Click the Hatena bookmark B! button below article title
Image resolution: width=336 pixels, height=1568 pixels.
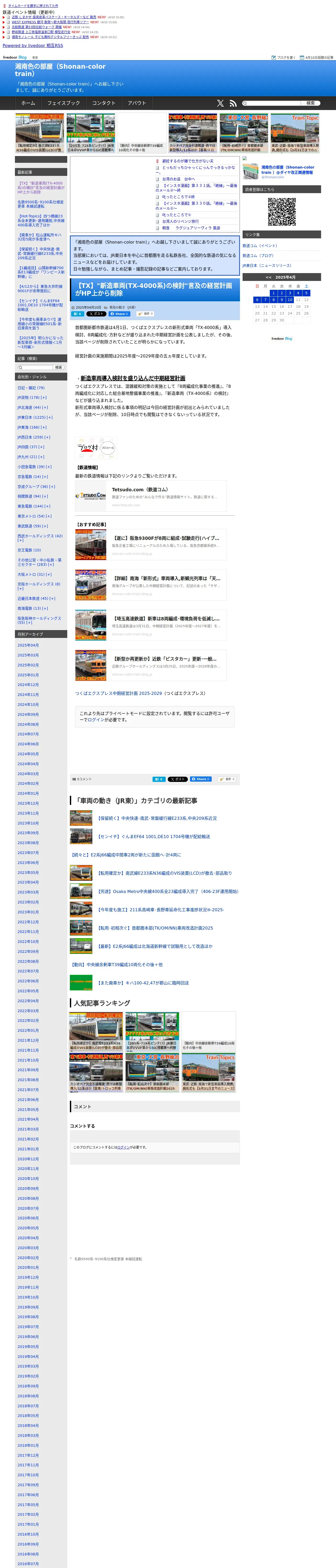pyautogui.click(x=77, y=314)
